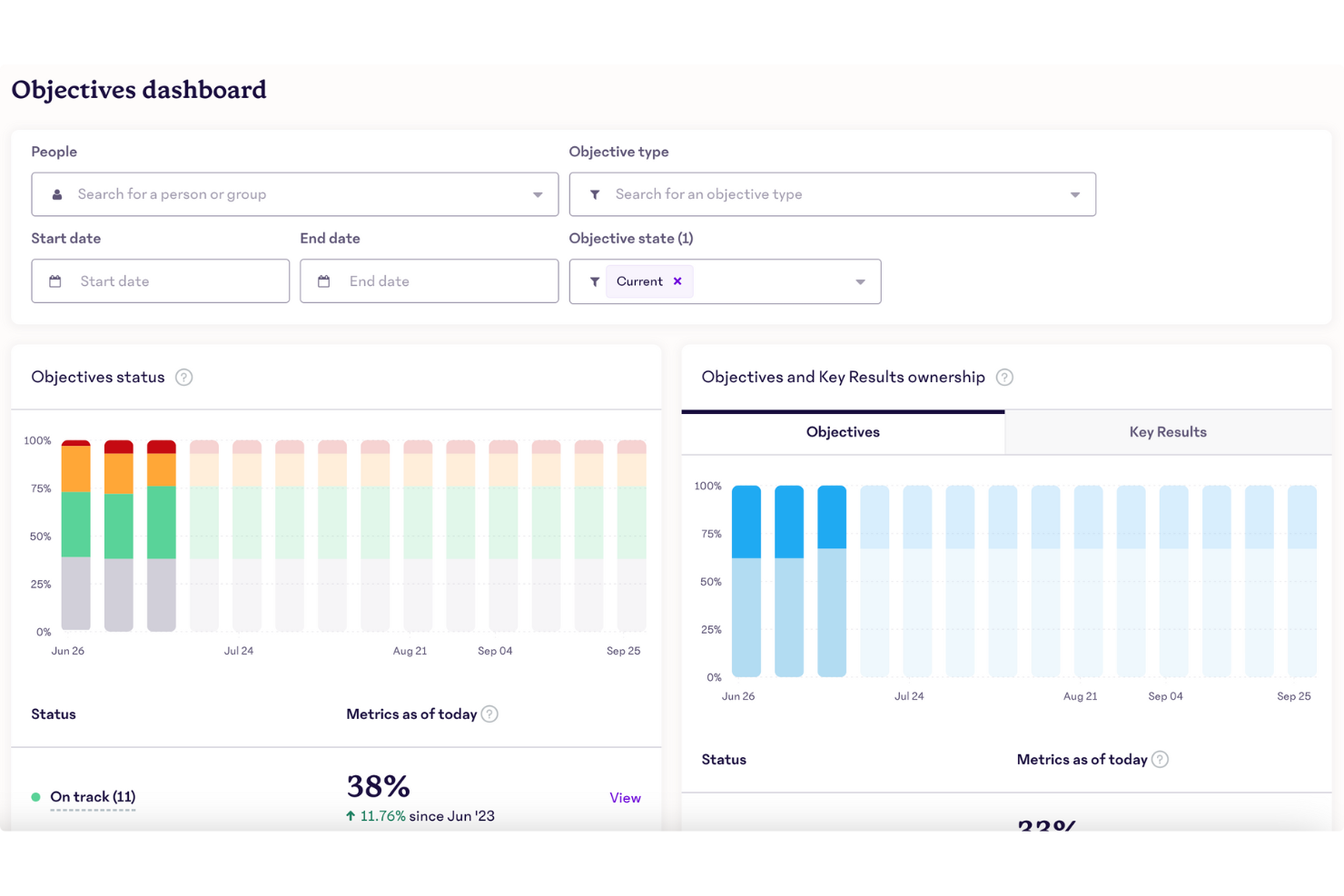Expand the Objective state dropdown

(860, 281)
